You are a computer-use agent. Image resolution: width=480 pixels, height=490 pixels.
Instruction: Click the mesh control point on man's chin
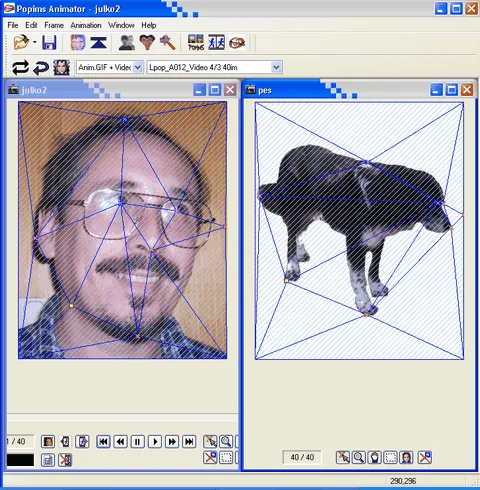138,337
